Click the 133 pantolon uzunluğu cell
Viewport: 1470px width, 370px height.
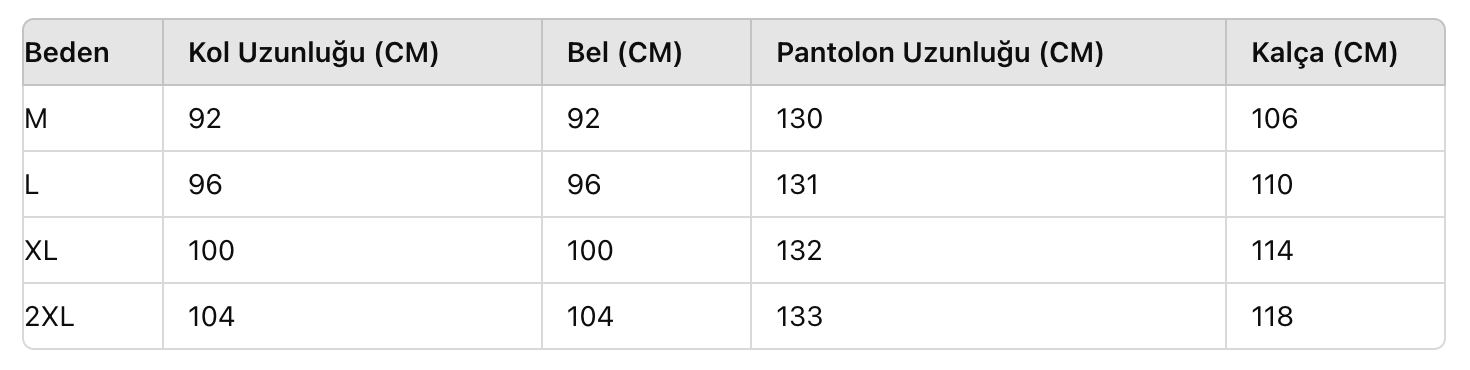799,316
